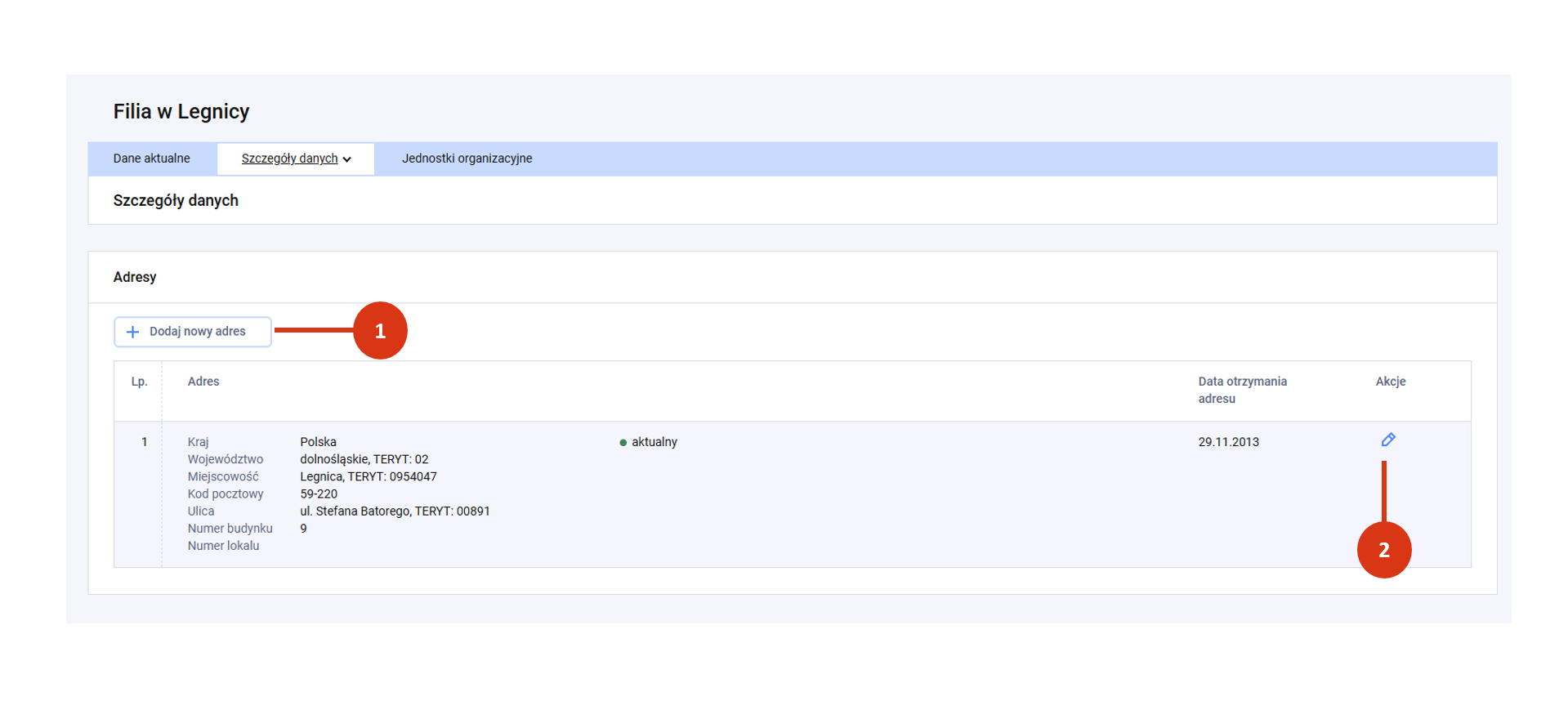Image resolution: width=1568 pixels, height=710 pixels.
Task: Click the plus icon beside Dodaj nowy adres
Action: [132, 332]
